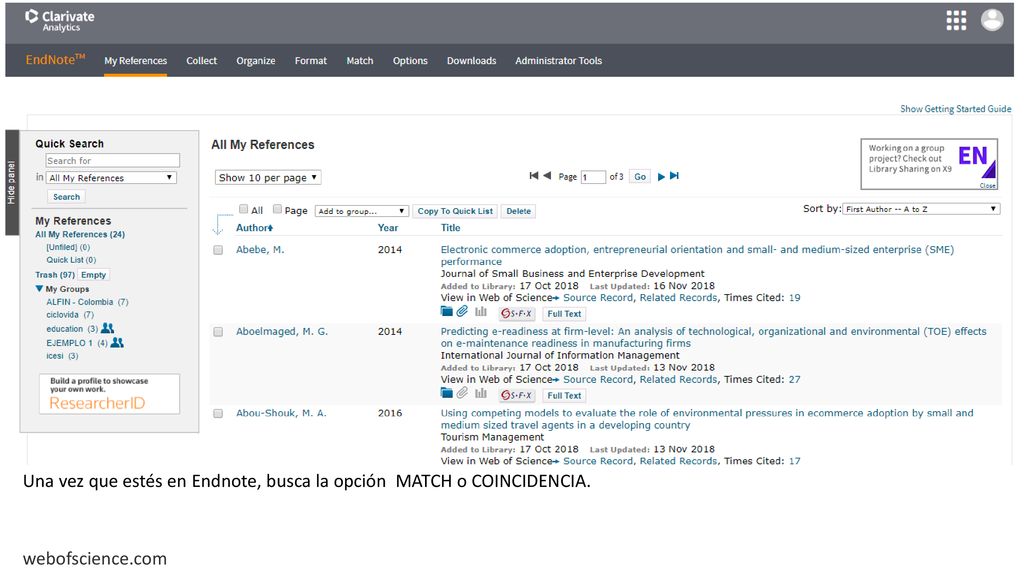Click the Go page button

point(640,176)
